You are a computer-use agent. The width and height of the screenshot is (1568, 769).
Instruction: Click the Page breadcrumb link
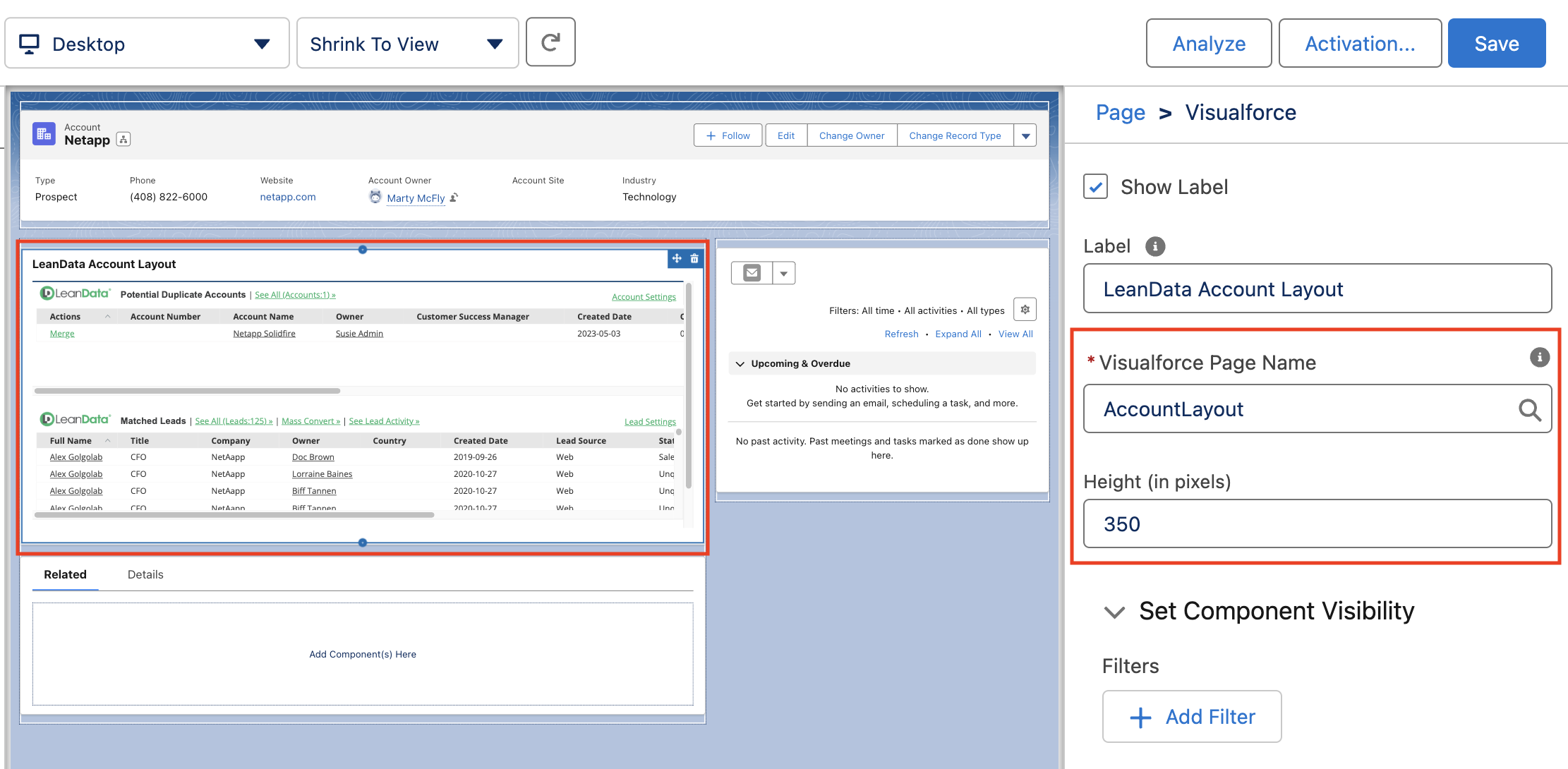[x=1120, y=113]
